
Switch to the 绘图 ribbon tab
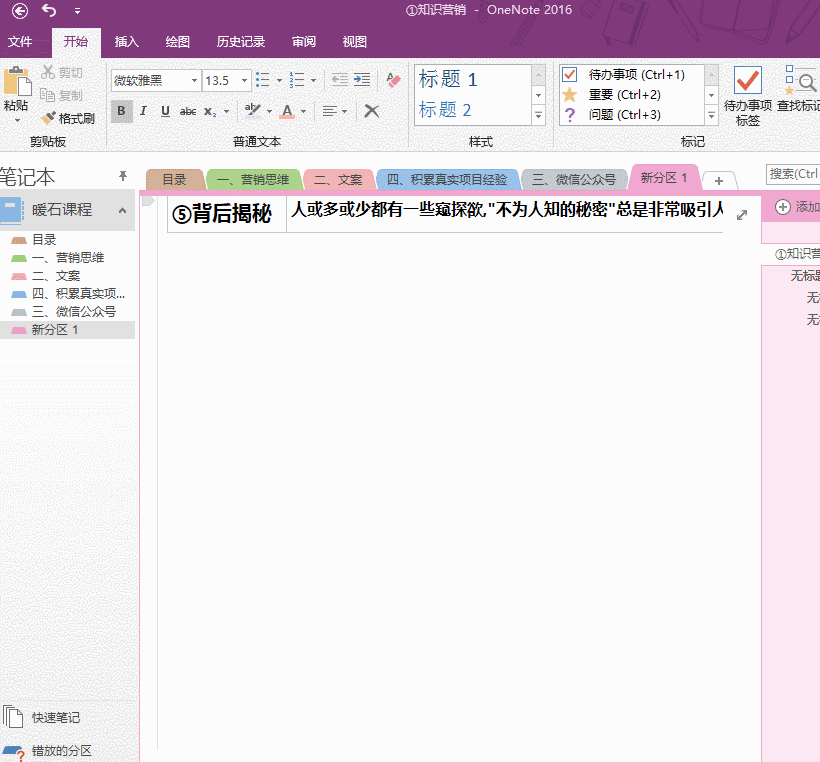coord(177,42)
